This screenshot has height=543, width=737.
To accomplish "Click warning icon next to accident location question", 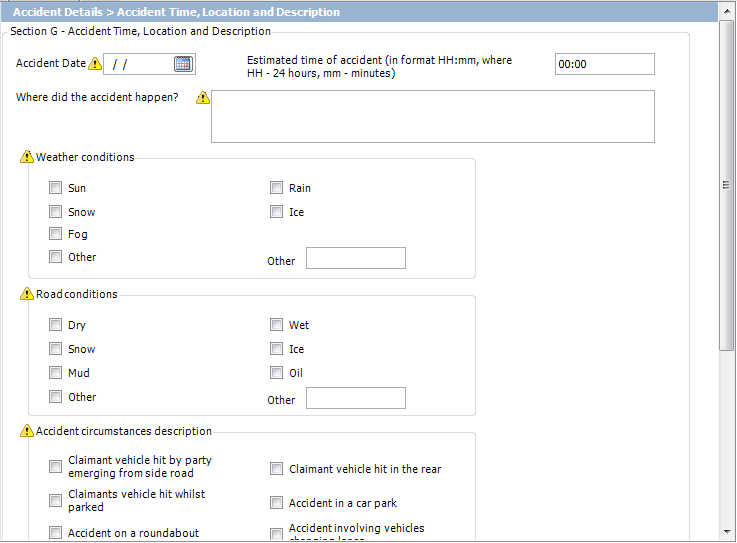I will (203, 97).
